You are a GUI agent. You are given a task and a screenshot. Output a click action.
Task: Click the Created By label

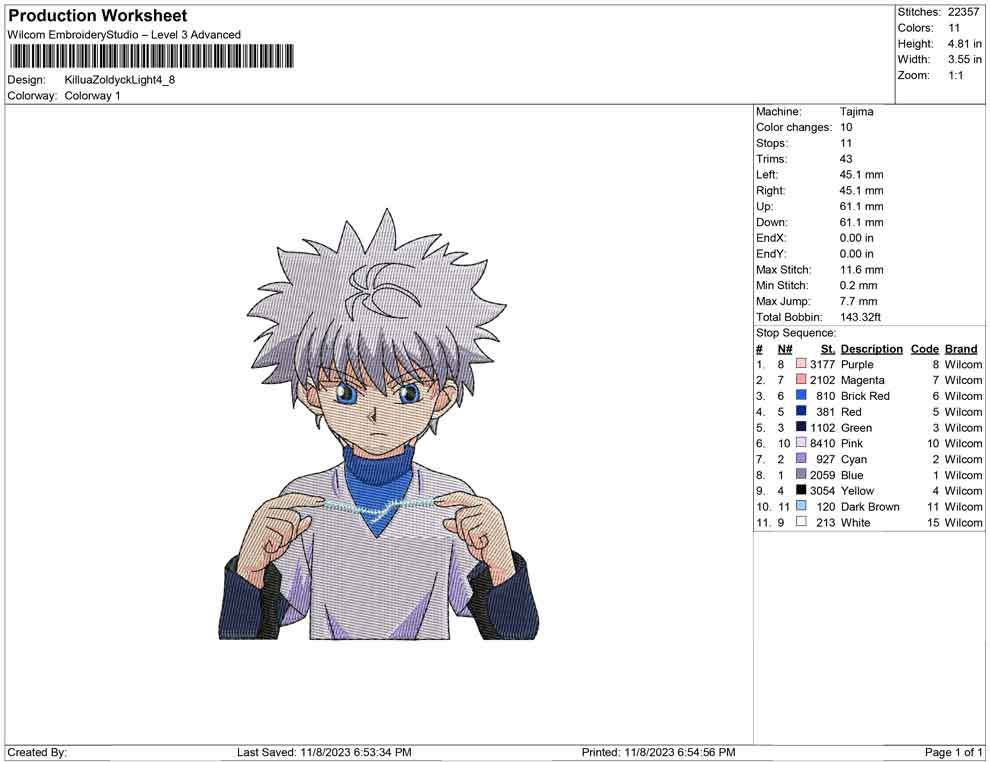pyautogui.click(x=37, y=752)
